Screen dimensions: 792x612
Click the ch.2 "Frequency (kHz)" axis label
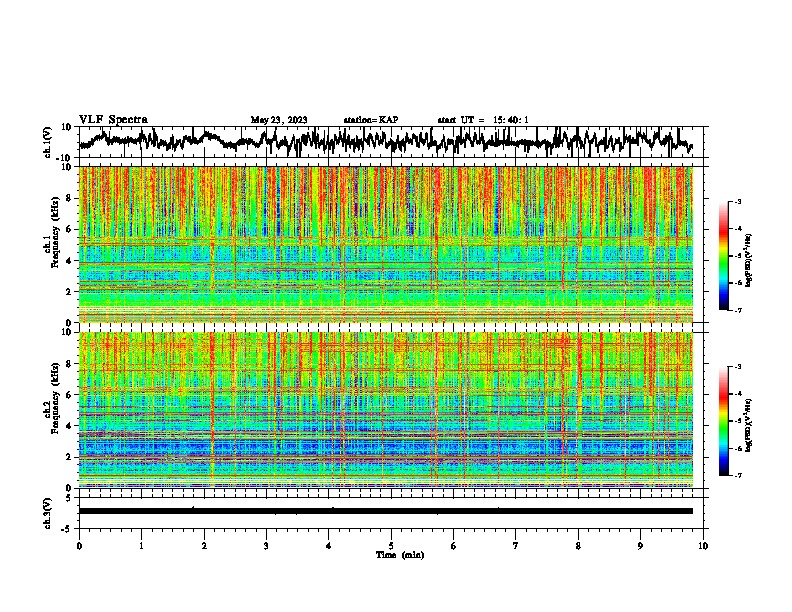(55, 398)
